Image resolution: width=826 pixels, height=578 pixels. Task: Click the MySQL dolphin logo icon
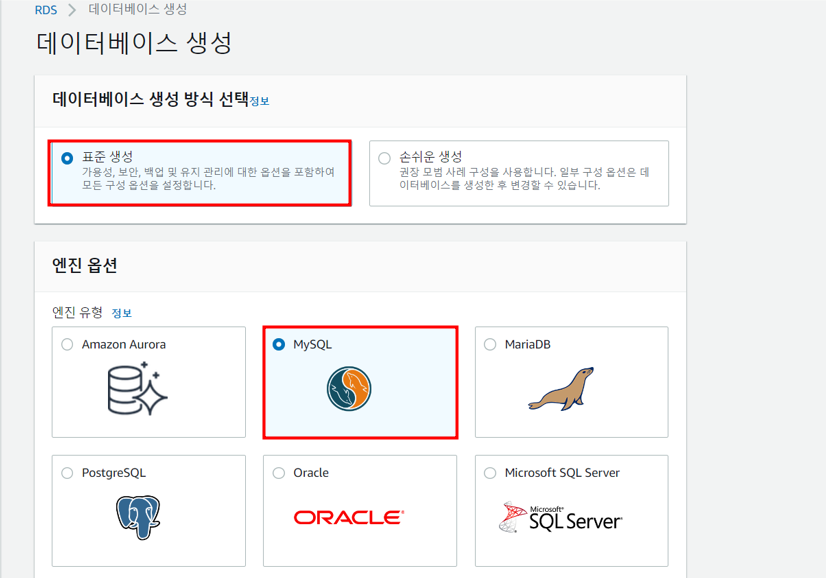click(x=349, y=389)
